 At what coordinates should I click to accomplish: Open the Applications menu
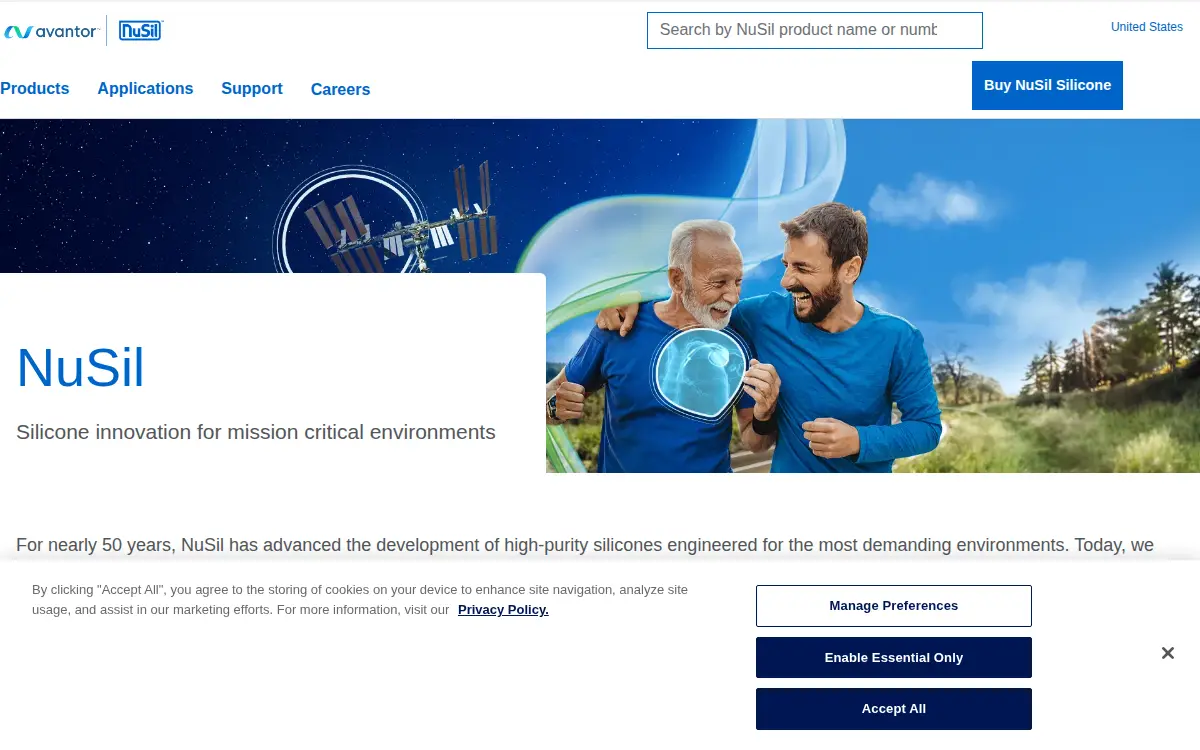point(145,88)
